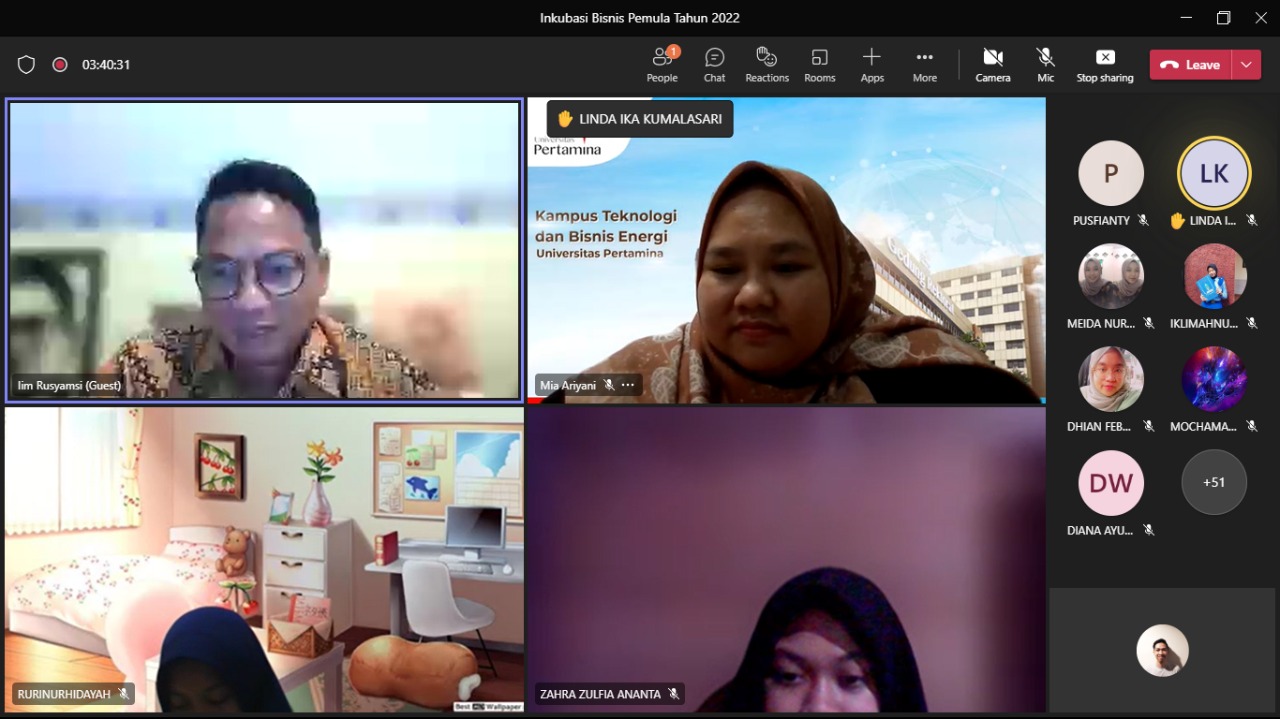The height and width of the screenshot is (719, 1280).
Task: Open the People panel
Action: 662,65
